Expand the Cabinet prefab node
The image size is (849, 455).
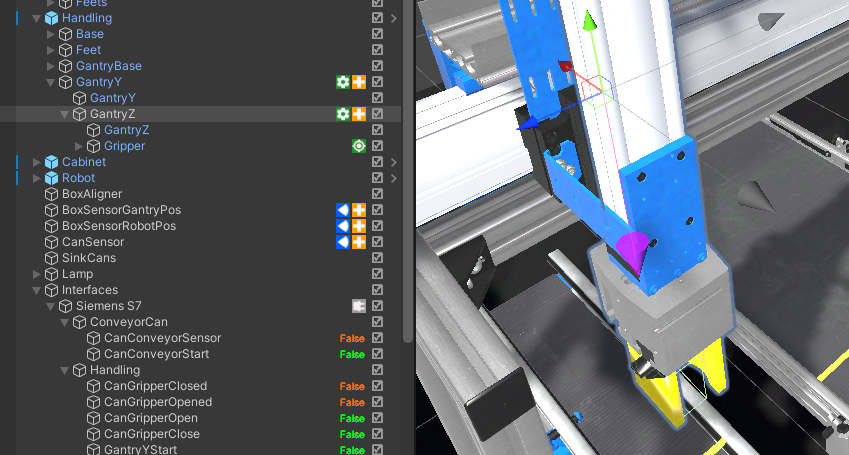(38, 162)
